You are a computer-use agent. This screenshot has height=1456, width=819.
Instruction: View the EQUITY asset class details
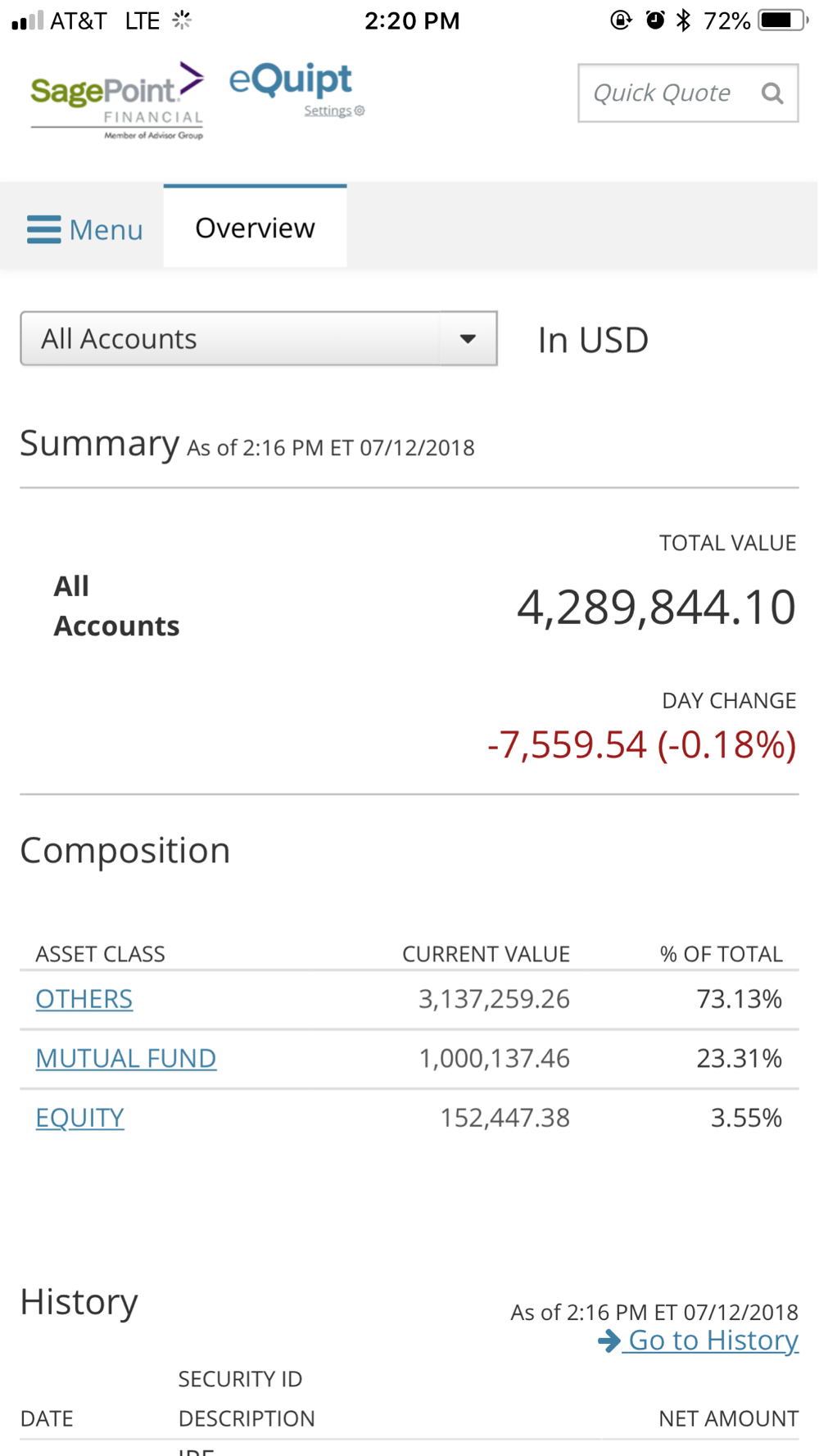click(79, 1118)
